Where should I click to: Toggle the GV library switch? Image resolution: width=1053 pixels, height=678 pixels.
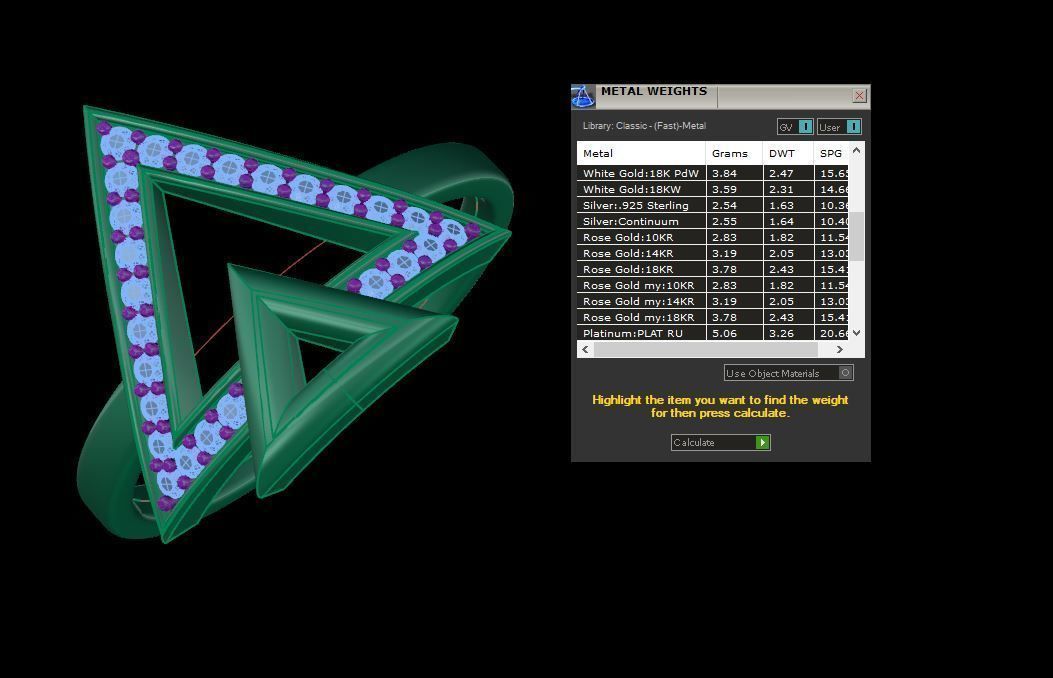point(805,127)
